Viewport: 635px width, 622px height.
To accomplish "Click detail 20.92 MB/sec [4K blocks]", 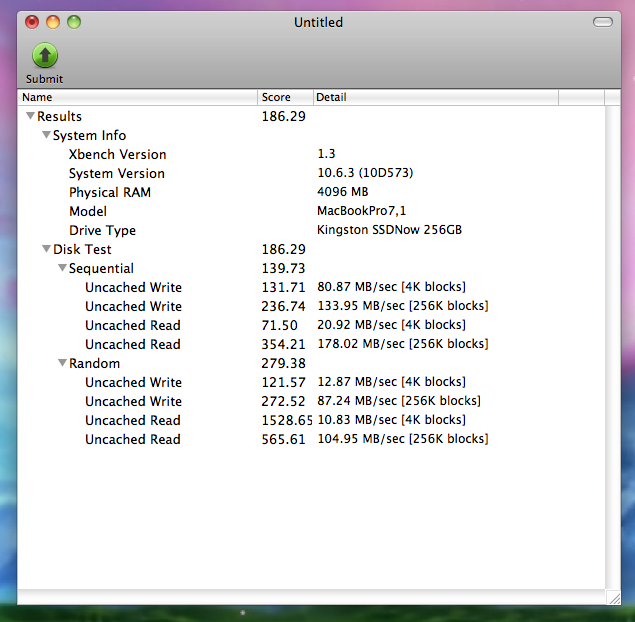I will coord(392,325).
